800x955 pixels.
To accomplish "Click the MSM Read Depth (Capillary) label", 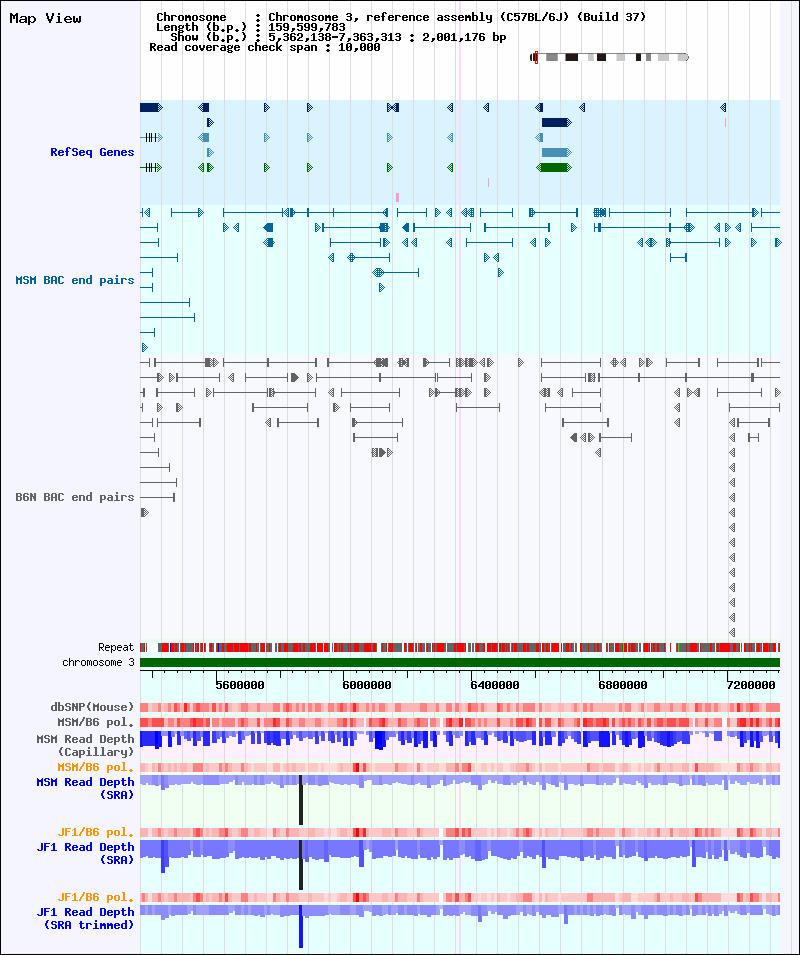I will tap(85, 745).
